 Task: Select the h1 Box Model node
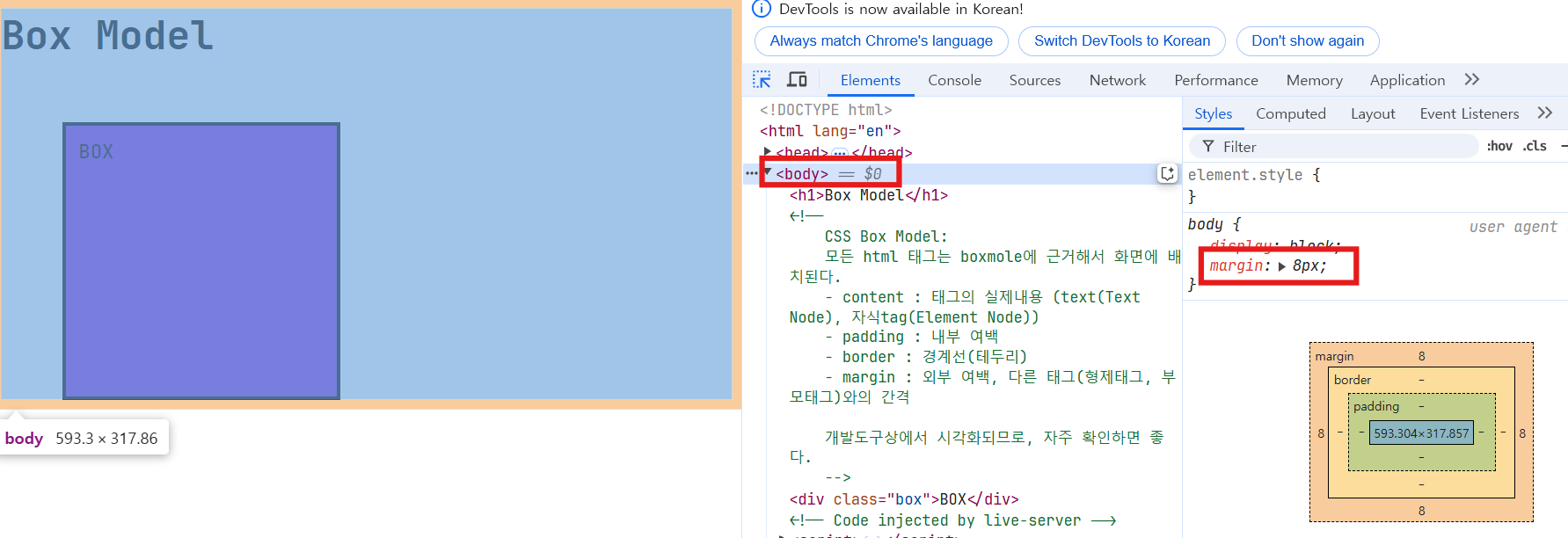pos(869,195)
